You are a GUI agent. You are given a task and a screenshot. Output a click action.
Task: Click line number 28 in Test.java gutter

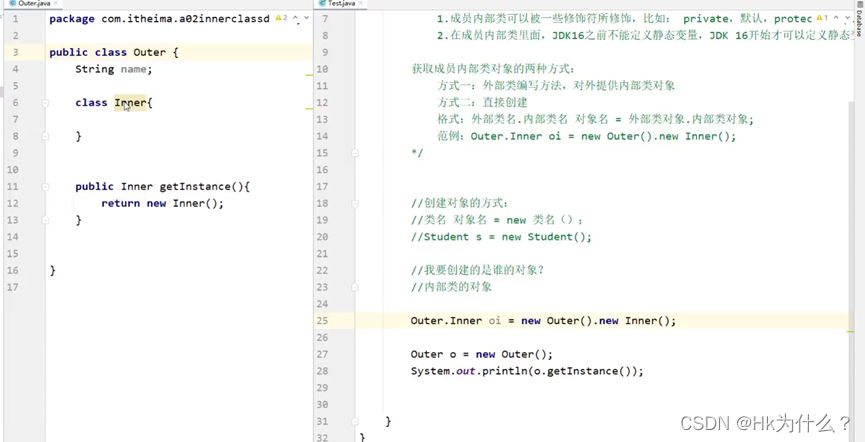[322, 371]
